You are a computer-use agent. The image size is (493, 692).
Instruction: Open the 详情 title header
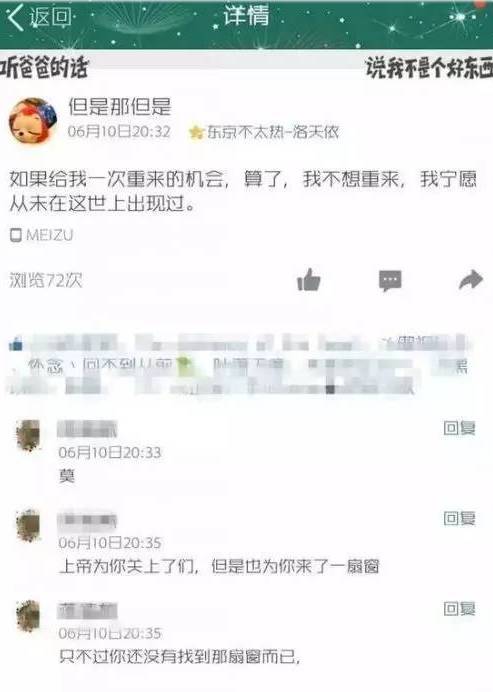coord(246,16)
